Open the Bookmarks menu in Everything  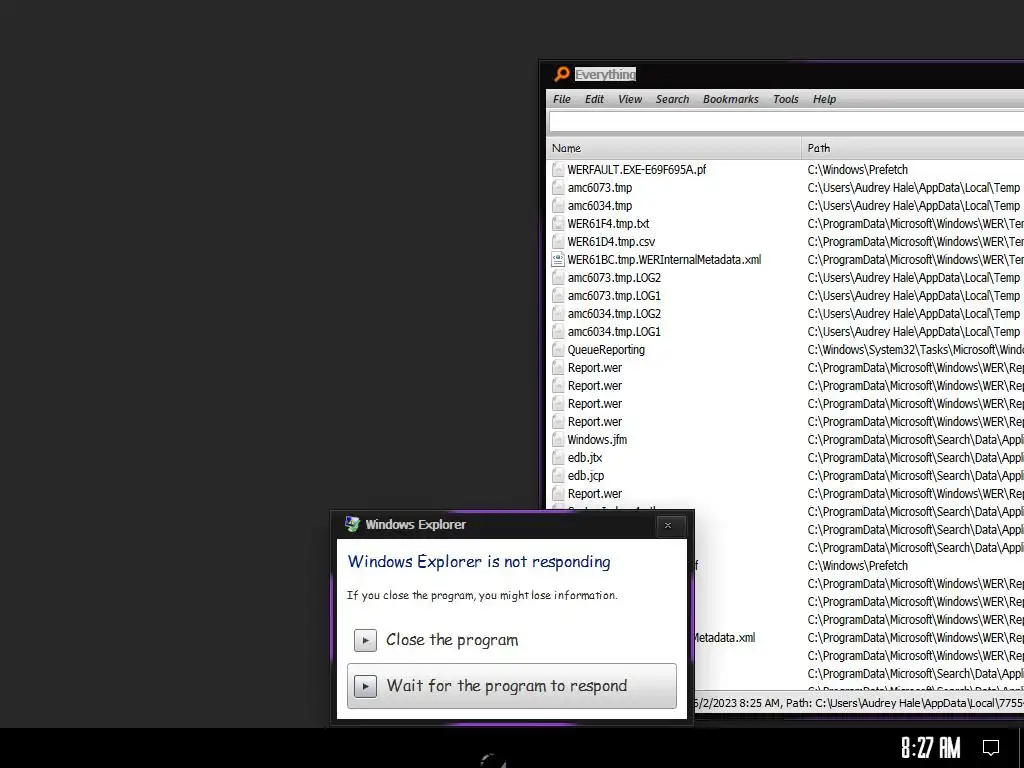coord(731,99)
